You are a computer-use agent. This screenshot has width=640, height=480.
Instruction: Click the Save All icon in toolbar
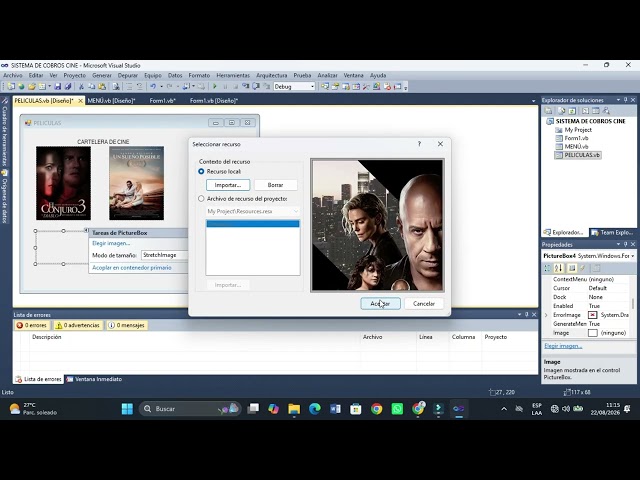coord(68,87)
